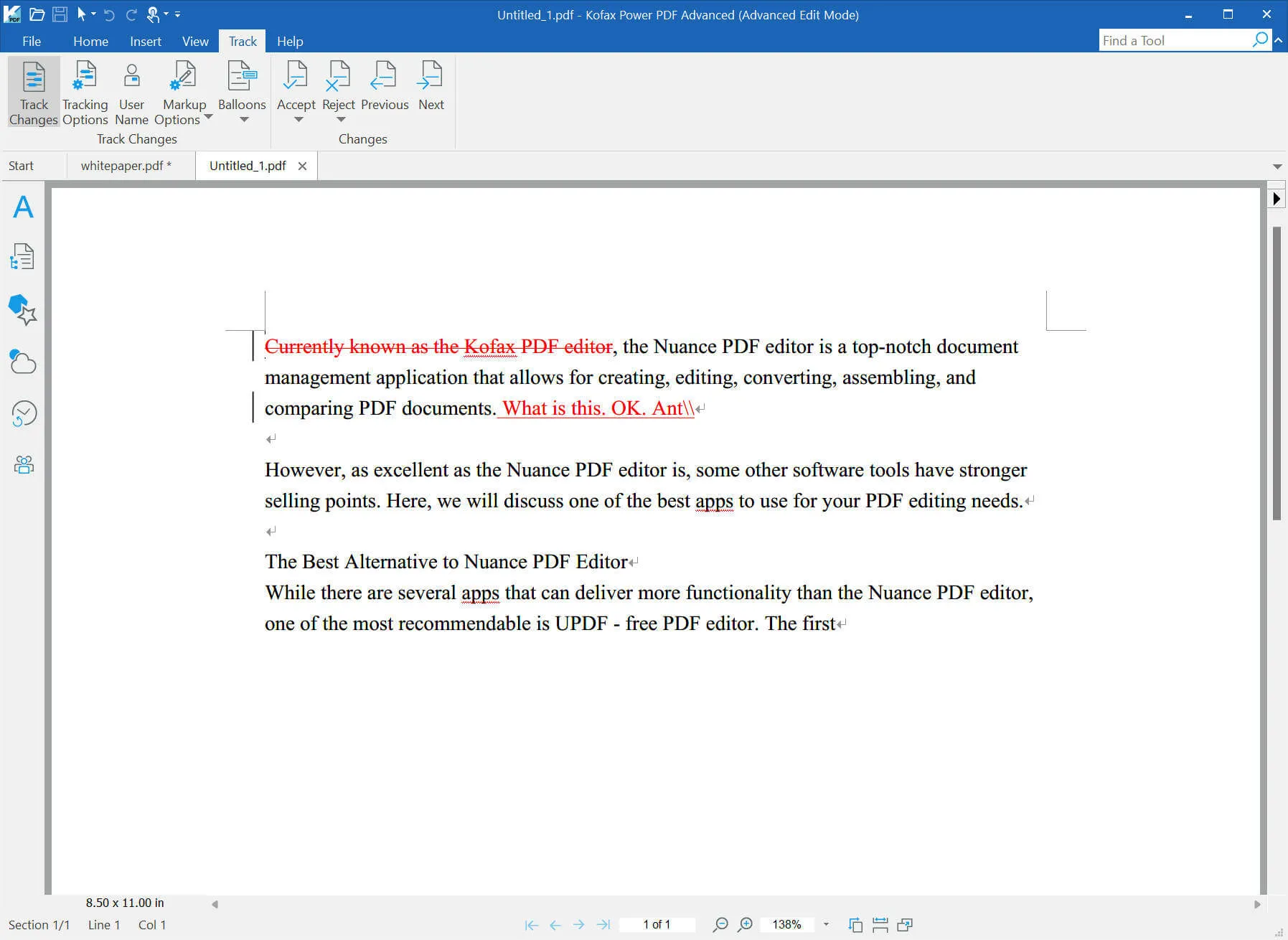
Task: Click the page number field showing 1 of 1
Action: coord(657,925)
